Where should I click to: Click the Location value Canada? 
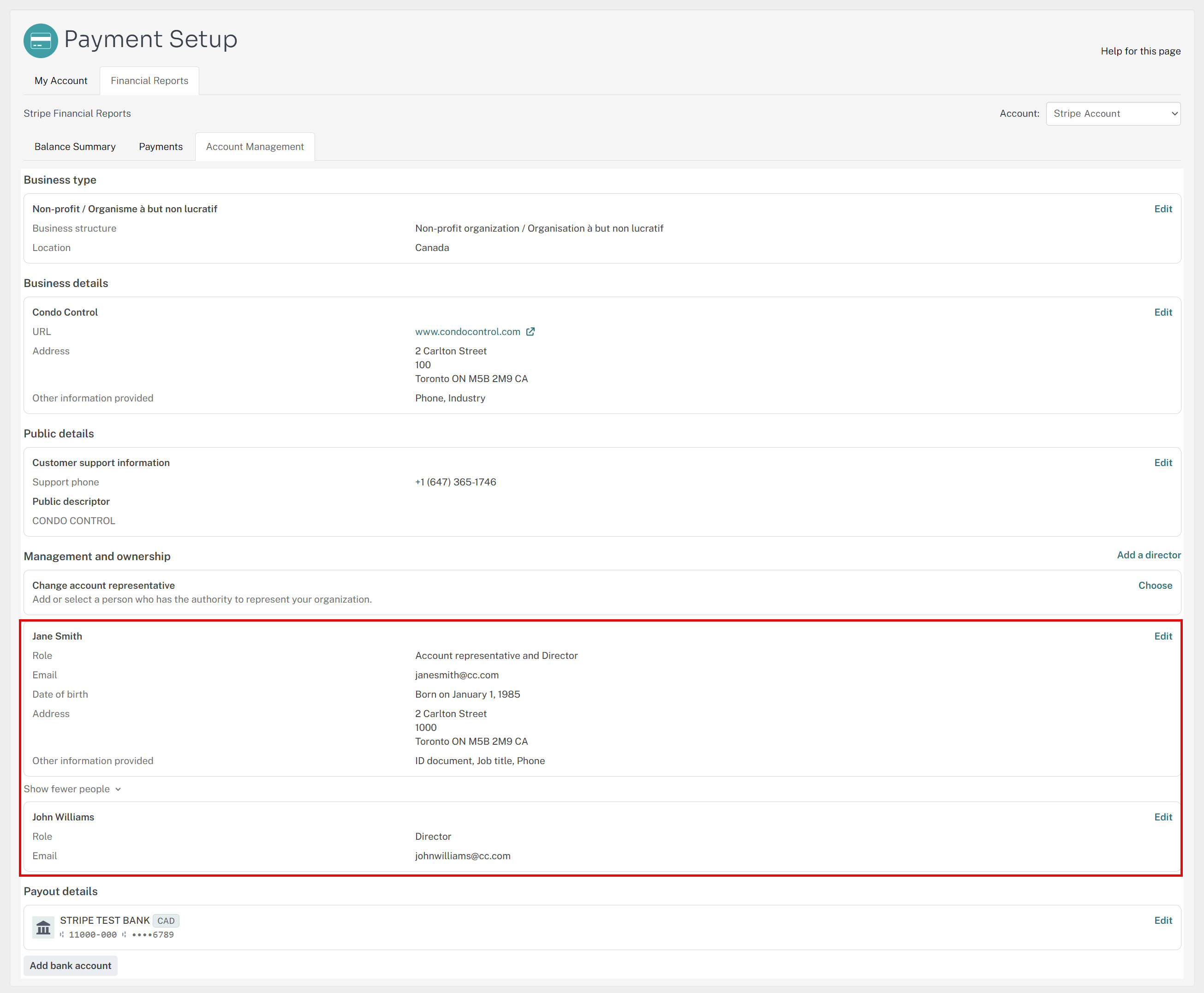point(432,248)
